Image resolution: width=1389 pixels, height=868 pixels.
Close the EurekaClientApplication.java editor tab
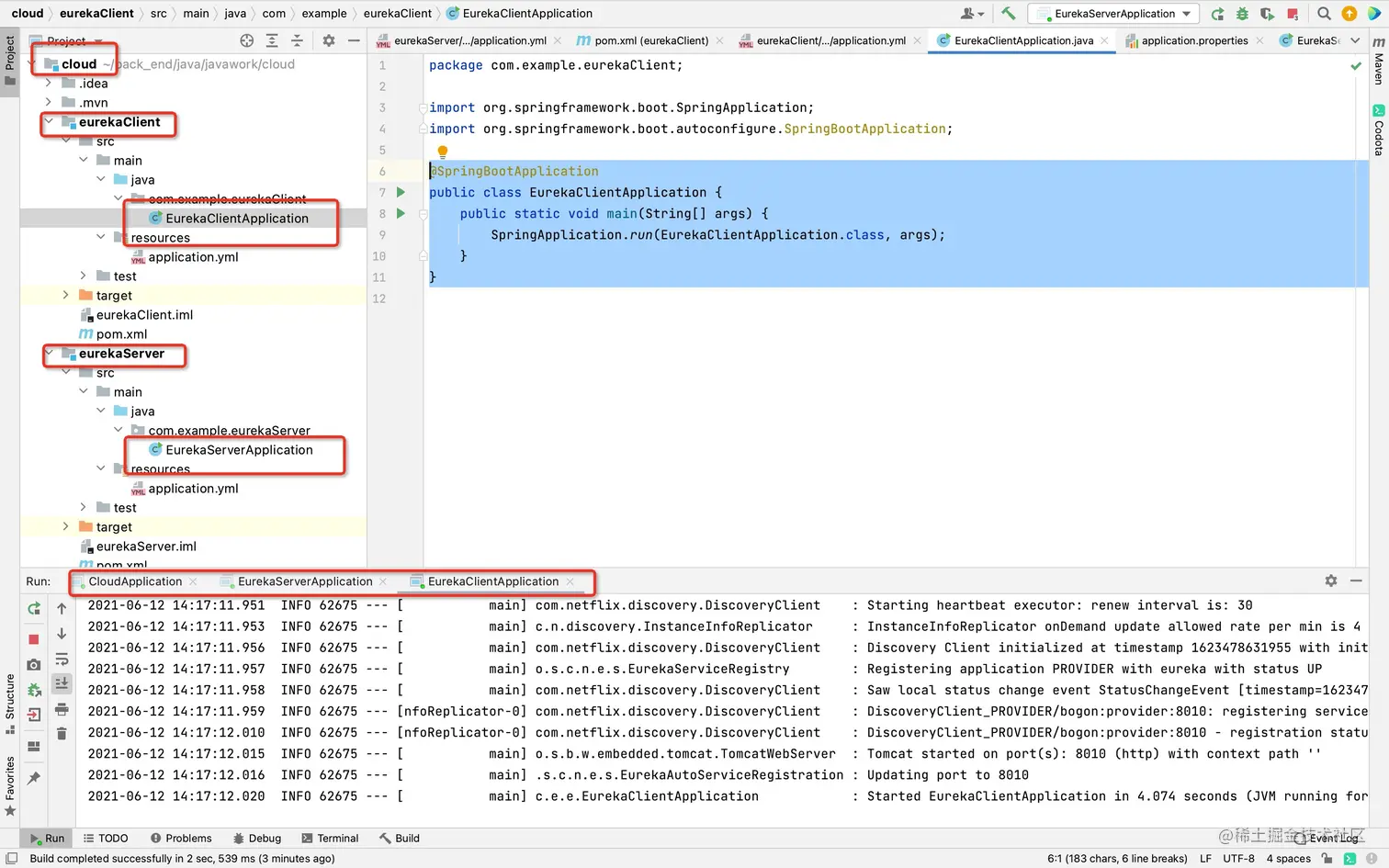pos(1104,40)
